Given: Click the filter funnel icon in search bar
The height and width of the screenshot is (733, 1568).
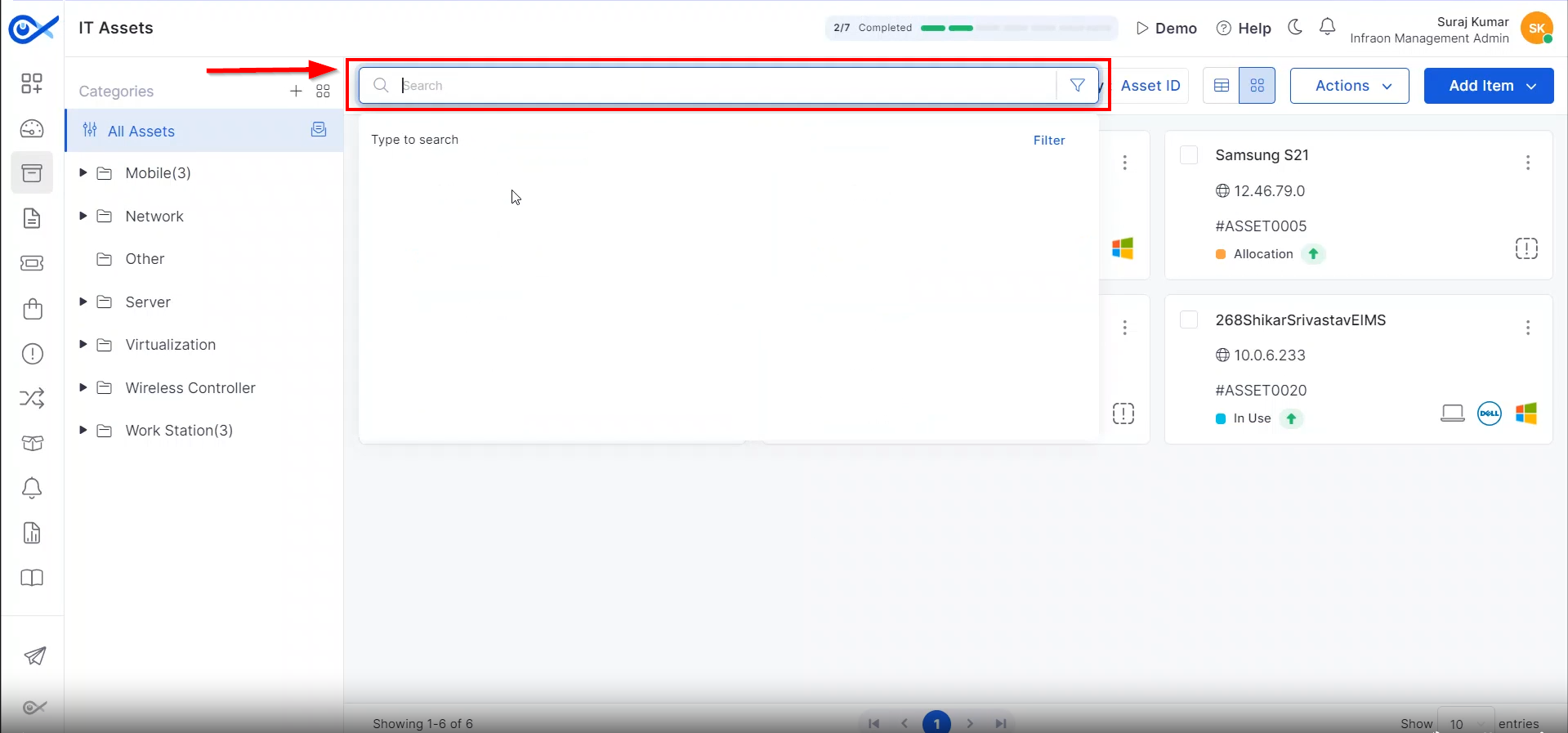Looking at the screenshot, I should tap(1077, 86).
